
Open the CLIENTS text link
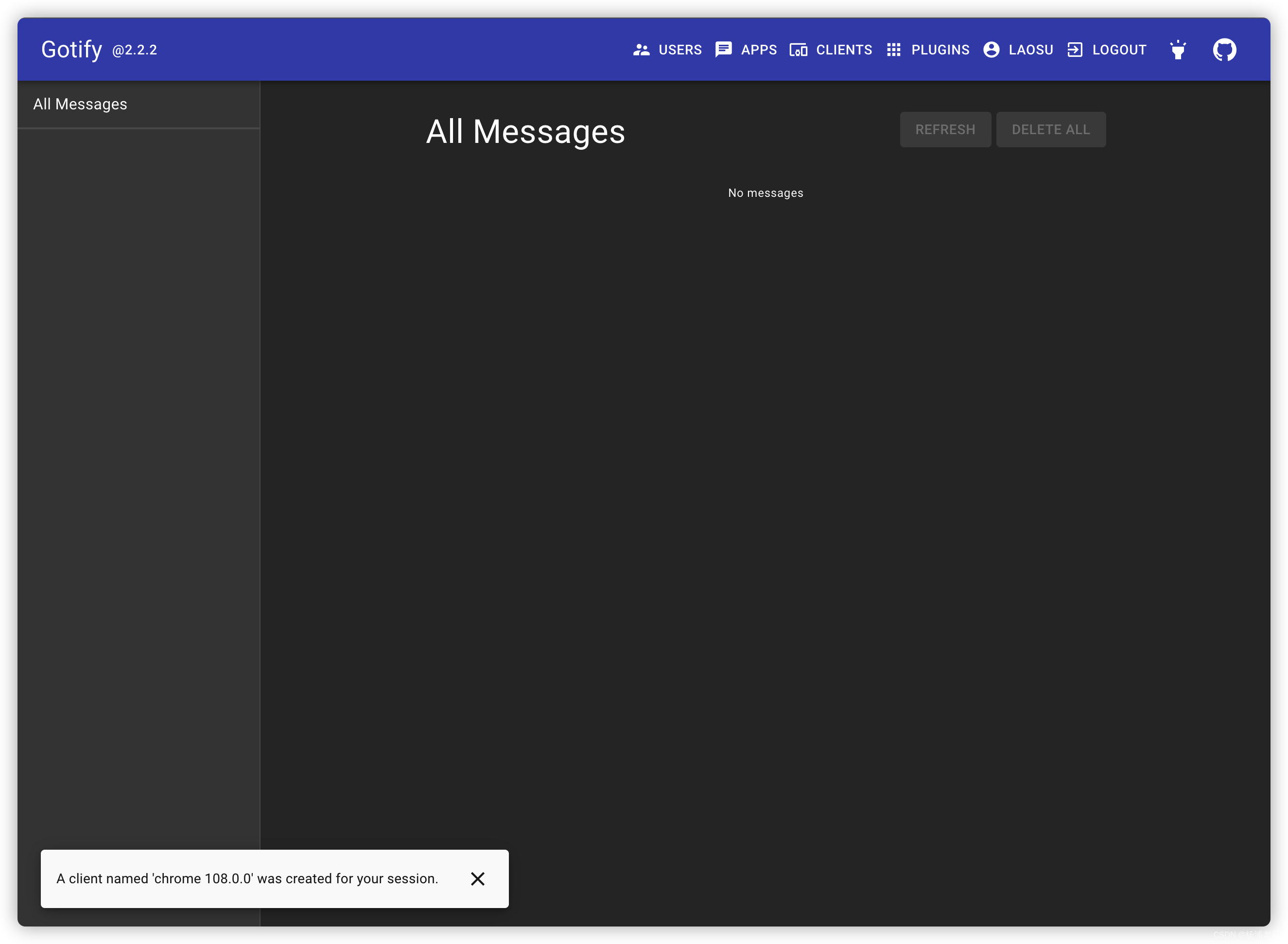click(x=844, y=50)
